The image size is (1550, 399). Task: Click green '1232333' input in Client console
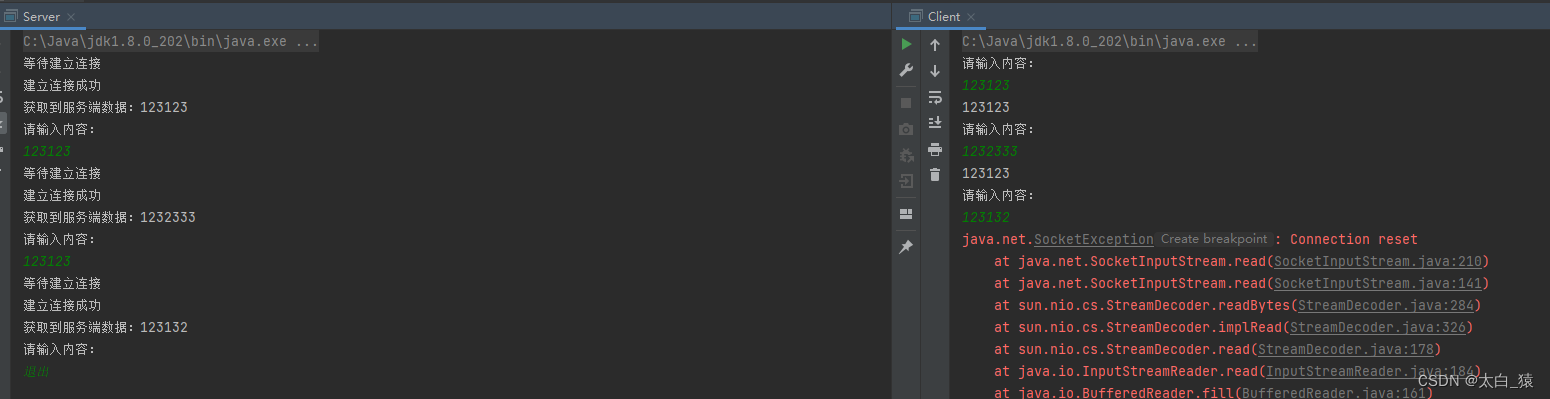click(x=990, y=151)
